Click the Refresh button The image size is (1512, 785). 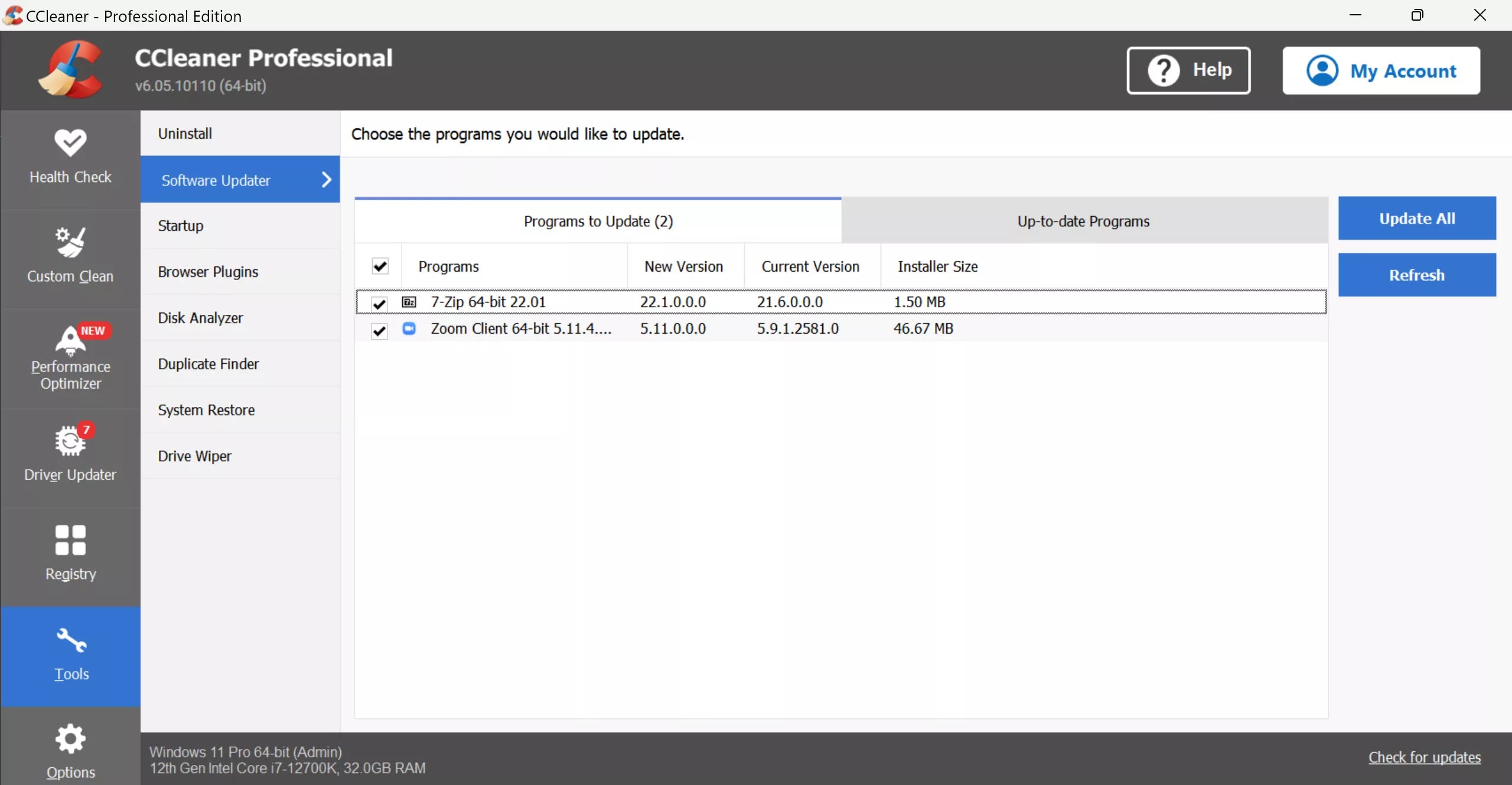click(x=1416, y=275)
